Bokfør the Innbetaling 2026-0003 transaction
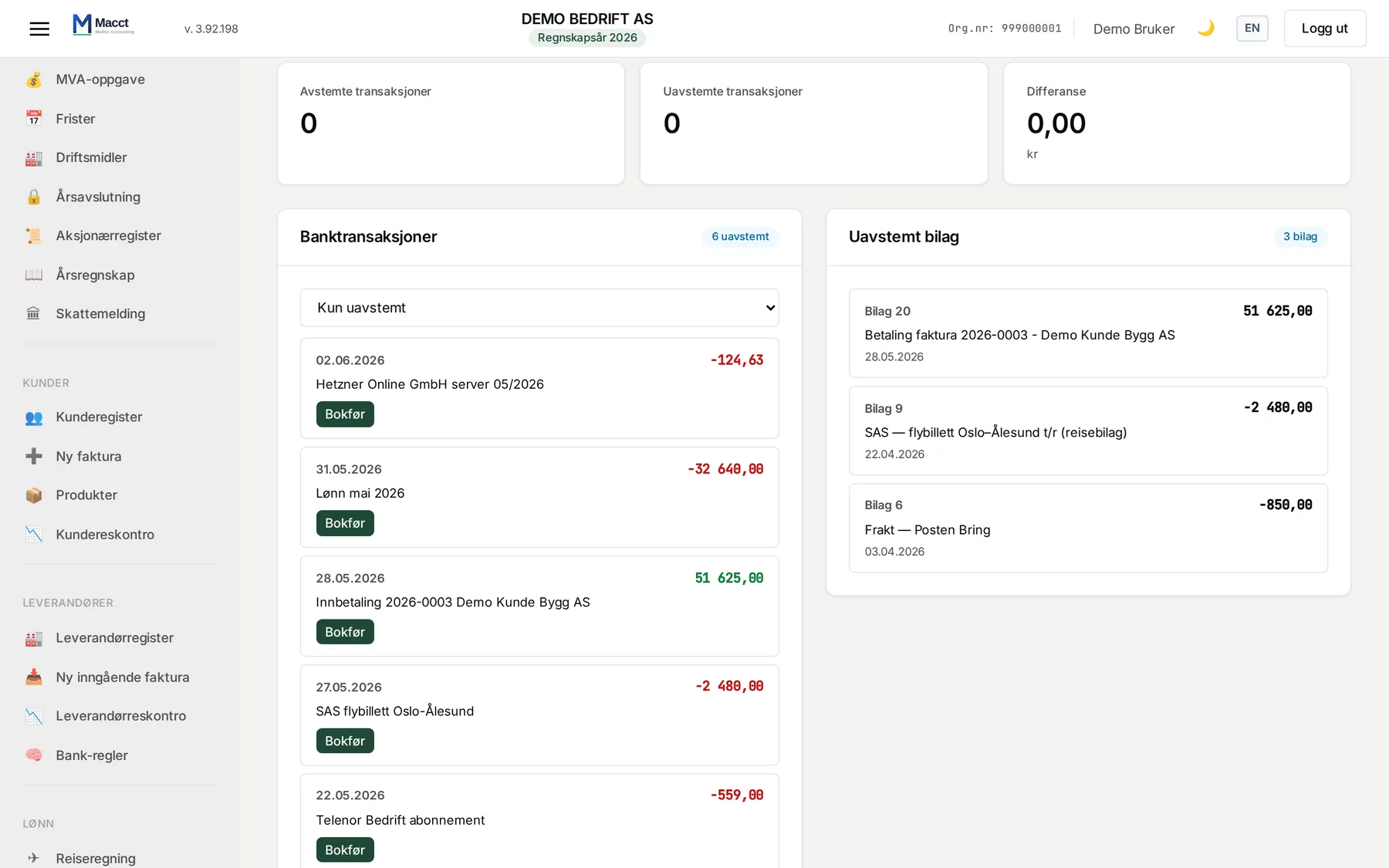 pyautogui.click(x=345, y=632)
